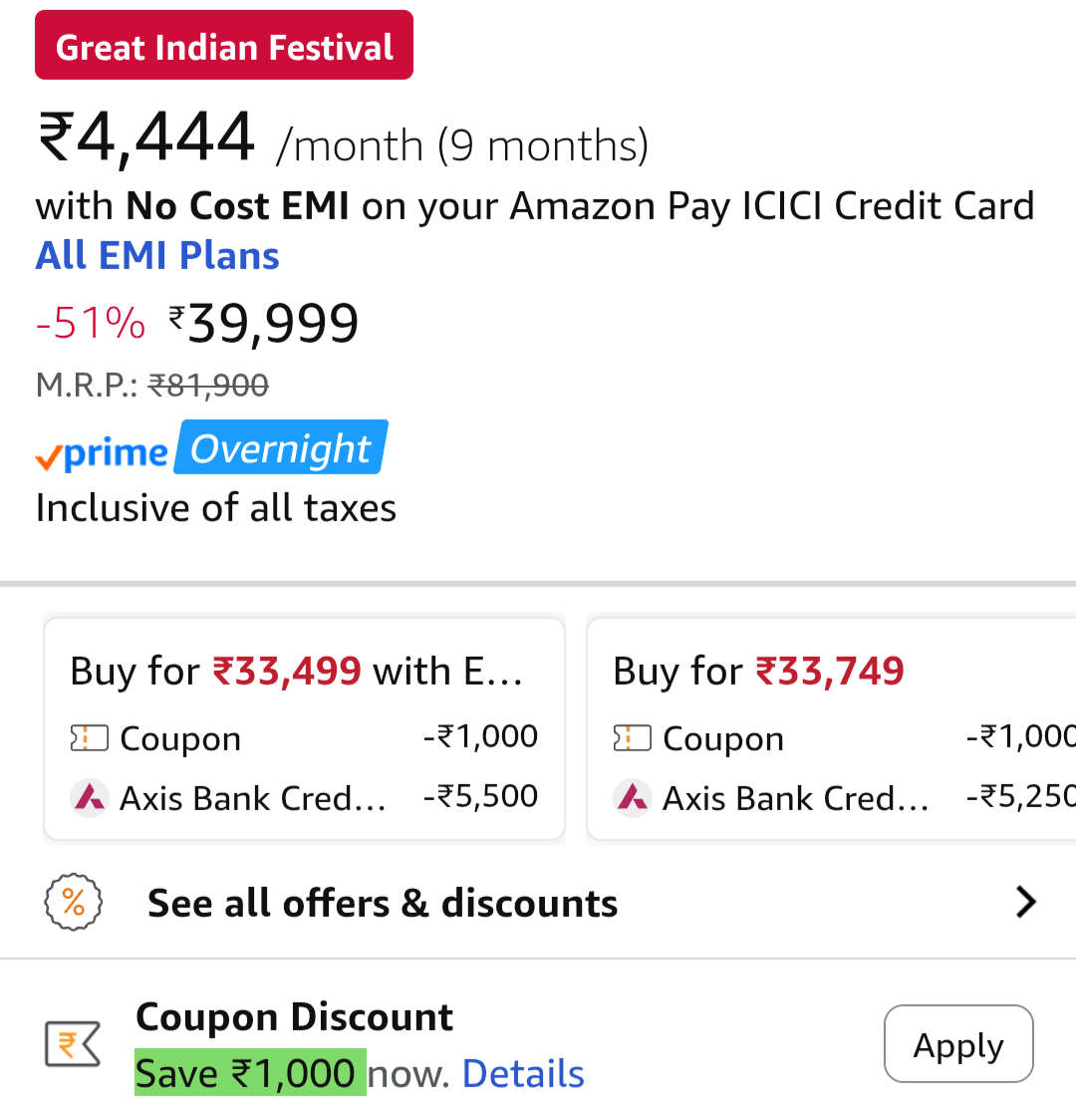Open See all offers & discounts

383,904
